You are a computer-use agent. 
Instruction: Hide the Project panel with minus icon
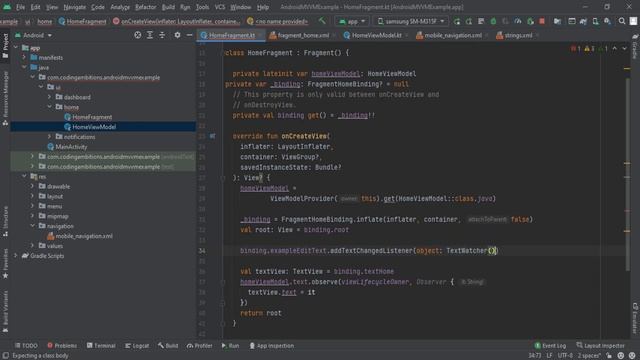point(189,36)
